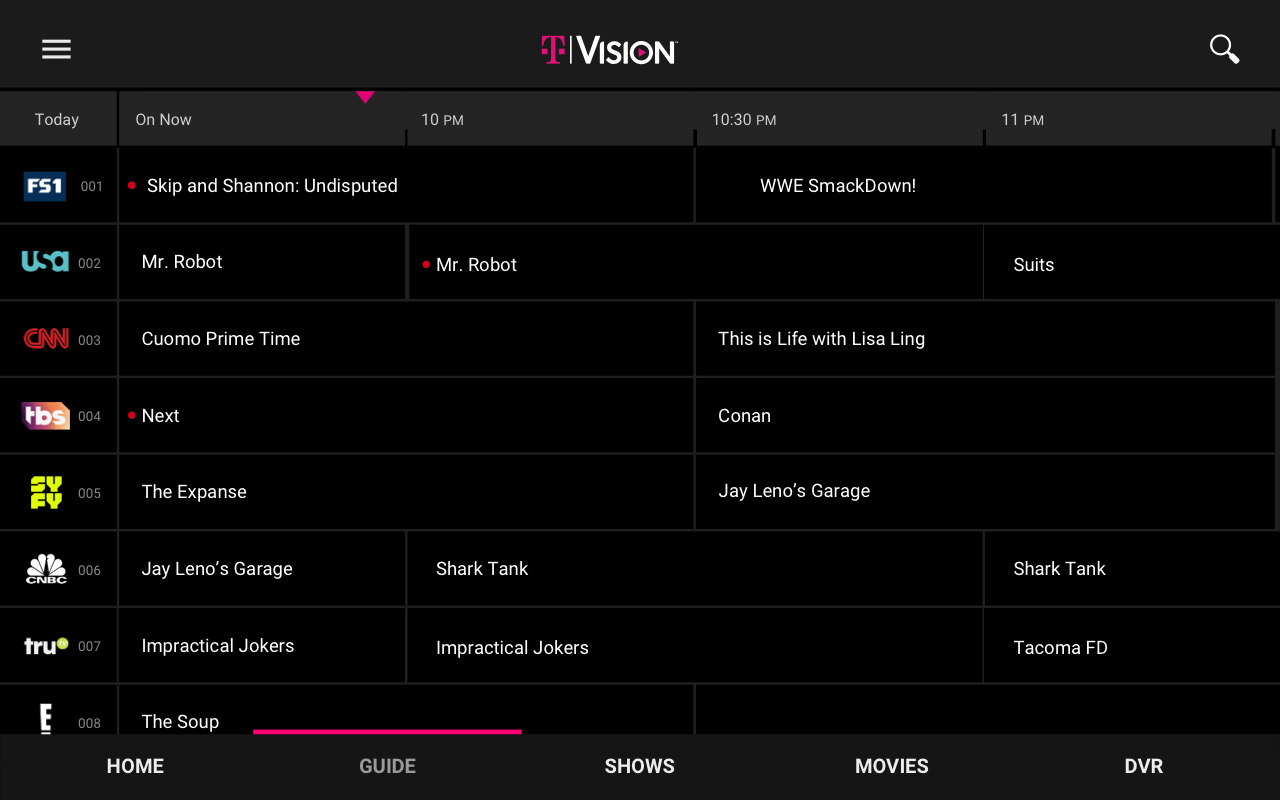Select the E! channel logo
Screen dimensions: 1280x800
coord(46,719)
